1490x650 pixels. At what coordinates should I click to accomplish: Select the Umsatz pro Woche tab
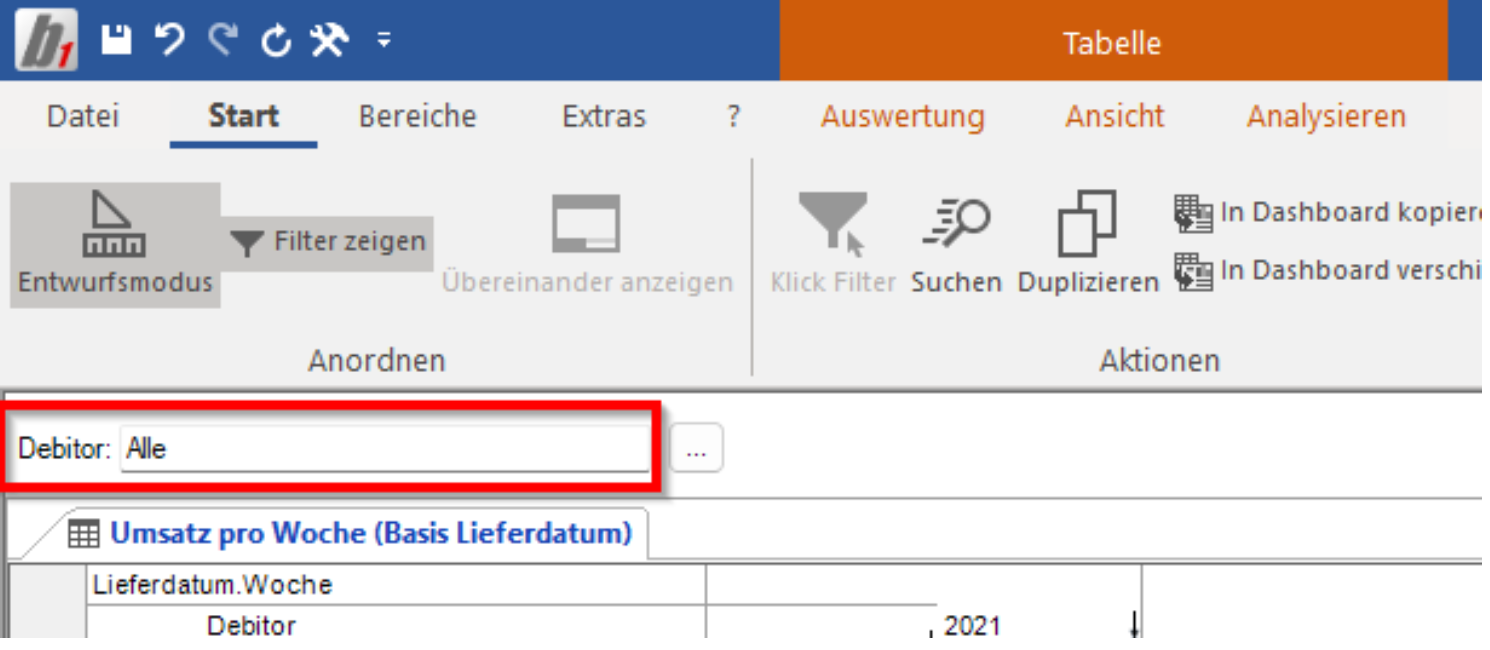[x=350, y=534]
